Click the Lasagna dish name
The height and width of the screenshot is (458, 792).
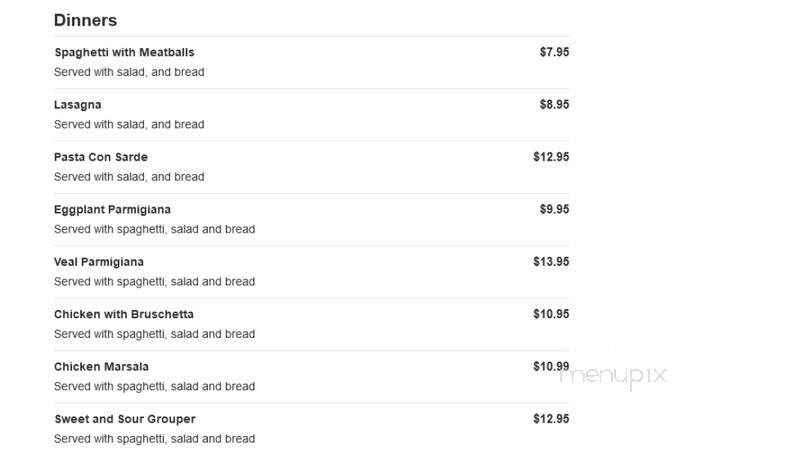pyautogui.click(x=78, y=105)
